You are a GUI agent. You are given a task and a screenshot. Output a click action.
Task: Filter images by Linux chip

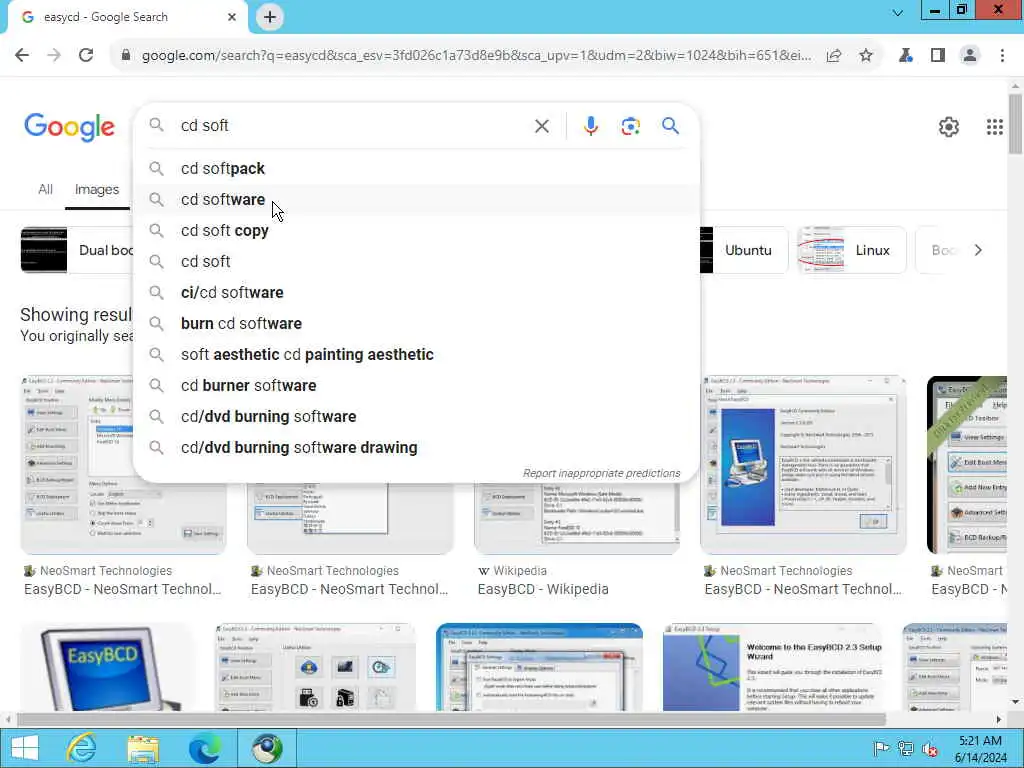point(852,250)
